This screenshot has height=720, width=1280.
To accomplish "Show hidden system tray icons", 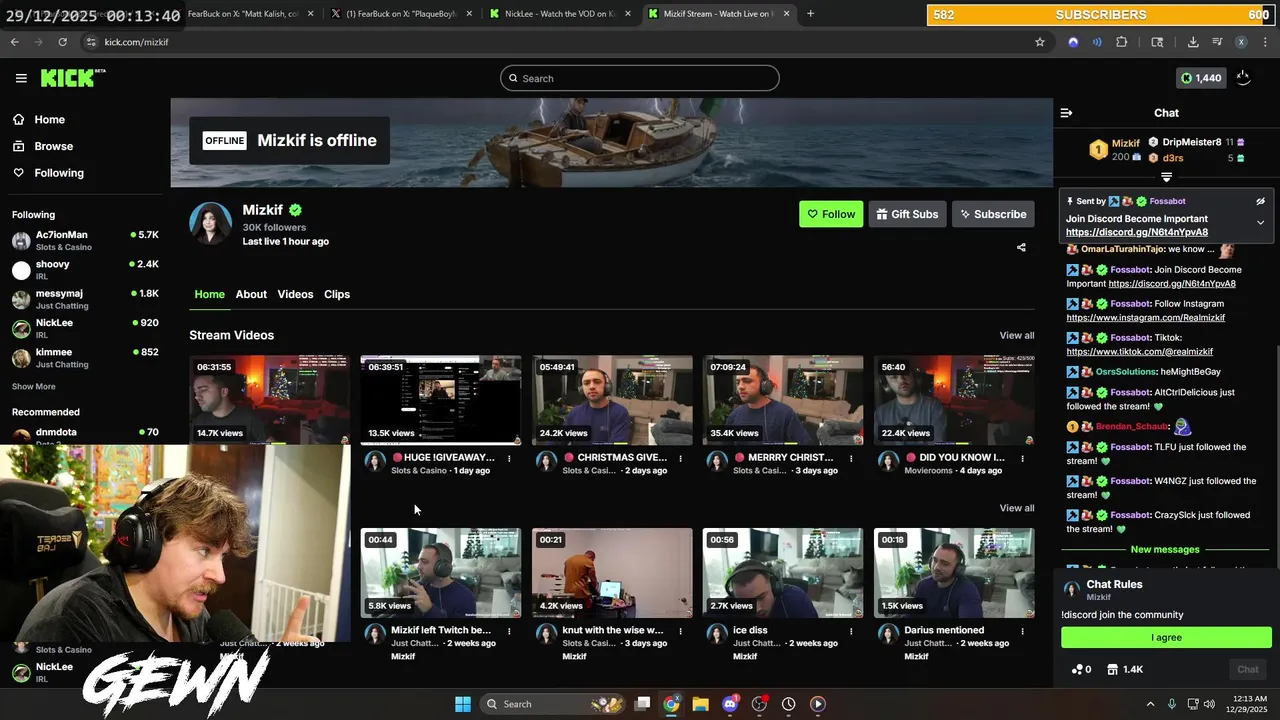I will coord(1150,704).
